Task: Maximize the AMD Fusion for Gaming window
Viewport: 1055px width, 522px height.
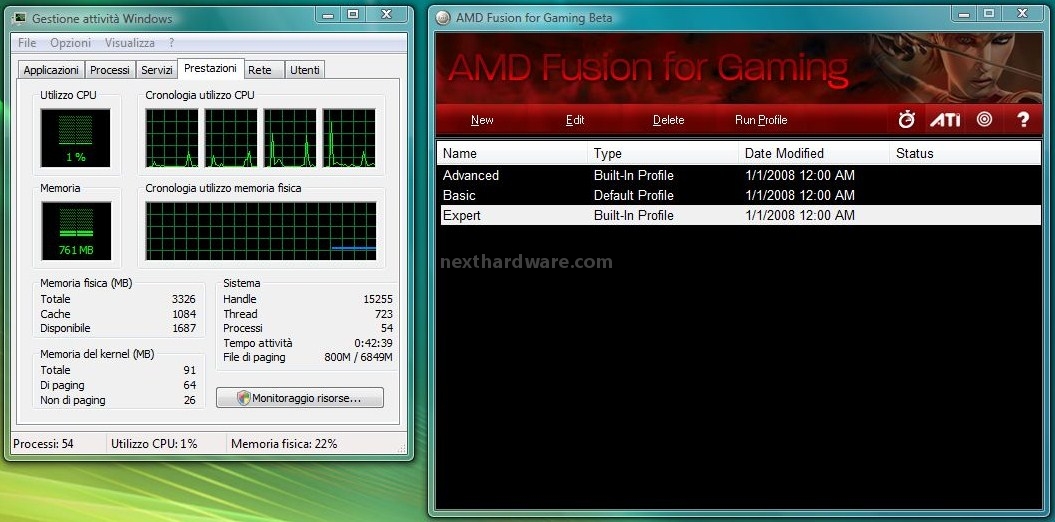Action: click(x=989, y=13)
